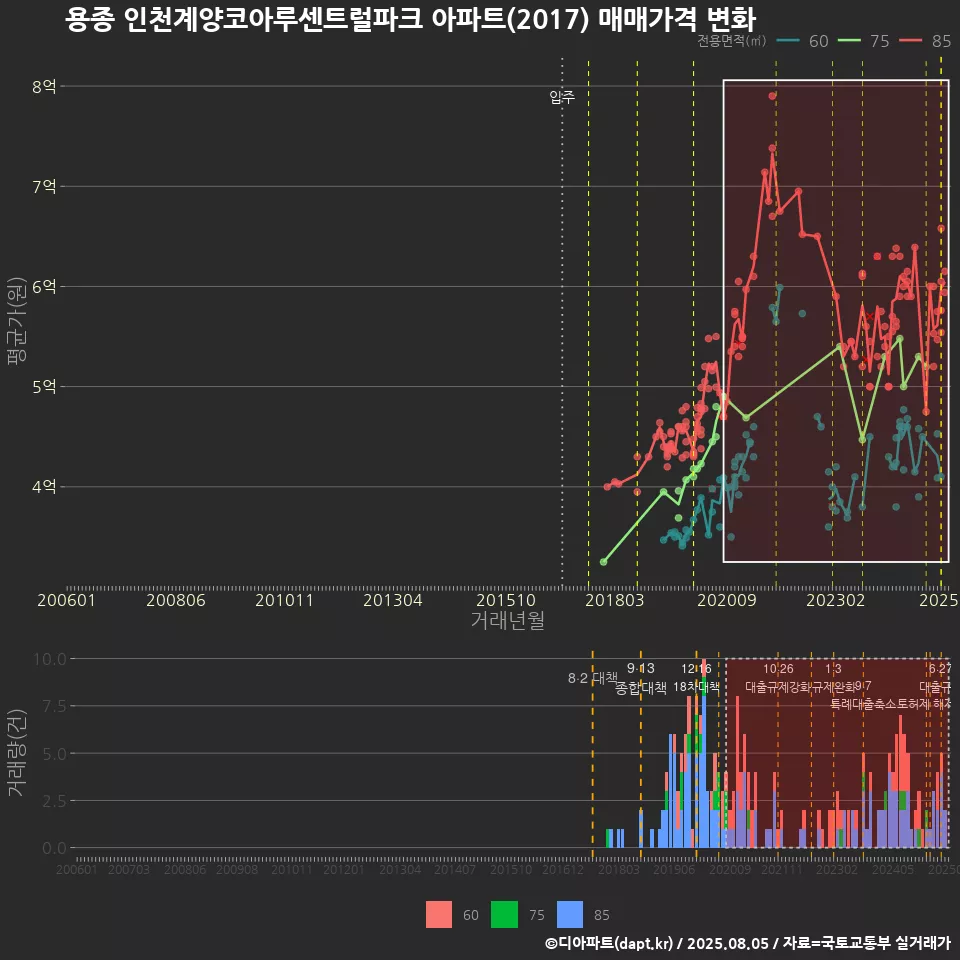Click the 자료=국토교통부 실거래가 source text

866,943
